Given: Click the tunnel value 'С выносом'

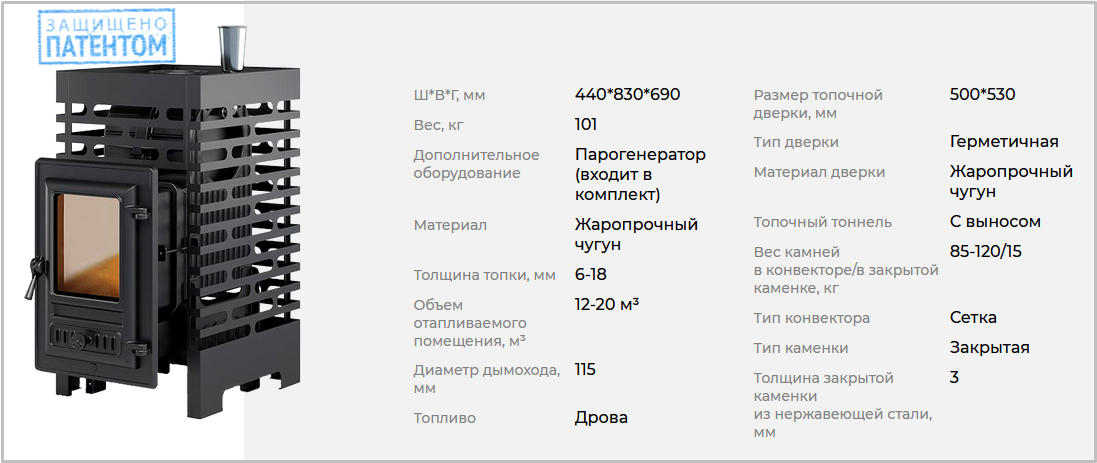Looking at the screenshot, I should 996,222.
